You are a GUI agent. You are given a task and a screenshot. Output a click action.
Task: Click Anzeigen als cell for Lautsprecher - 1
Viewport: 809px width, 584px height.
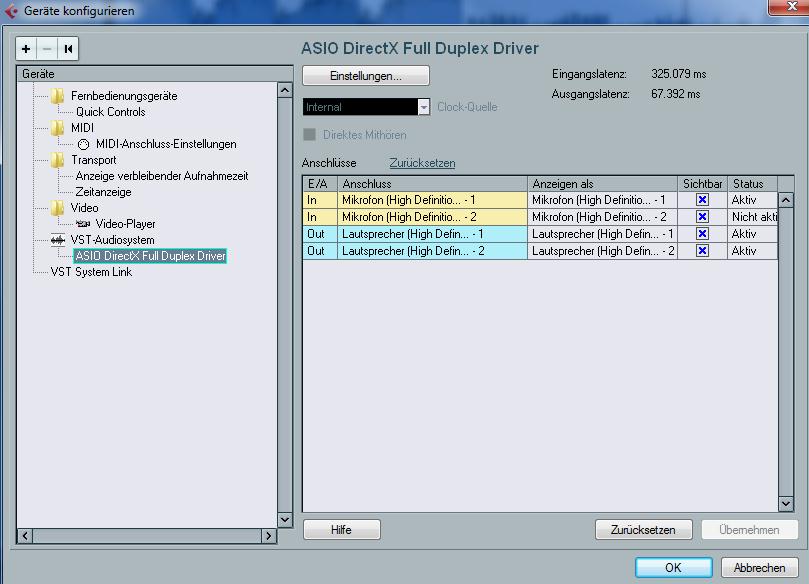click(602, 234)
